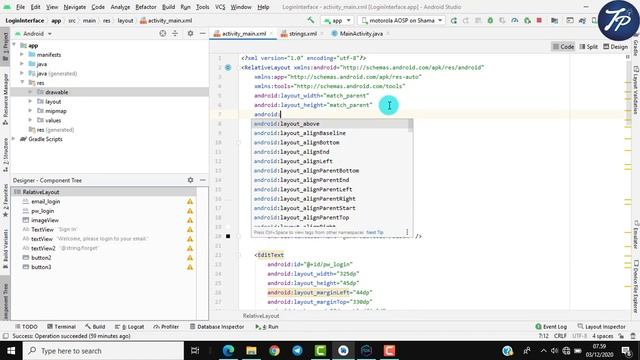Collapse the res folder
The image size is (640, 360).
tap(22, 82)
